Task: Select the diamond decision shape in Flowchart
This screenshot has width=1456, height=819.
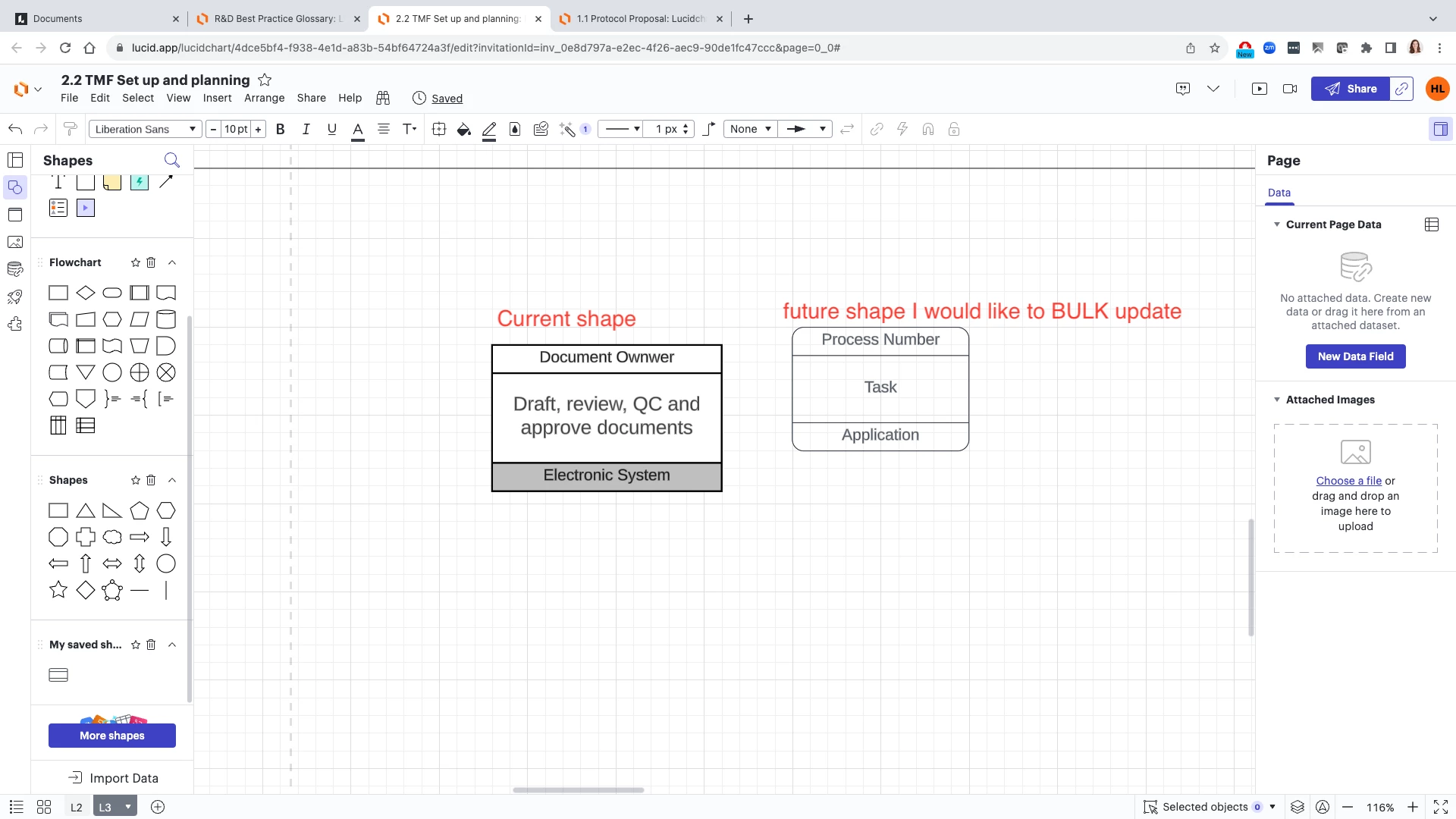Action: tap(86, 293)
